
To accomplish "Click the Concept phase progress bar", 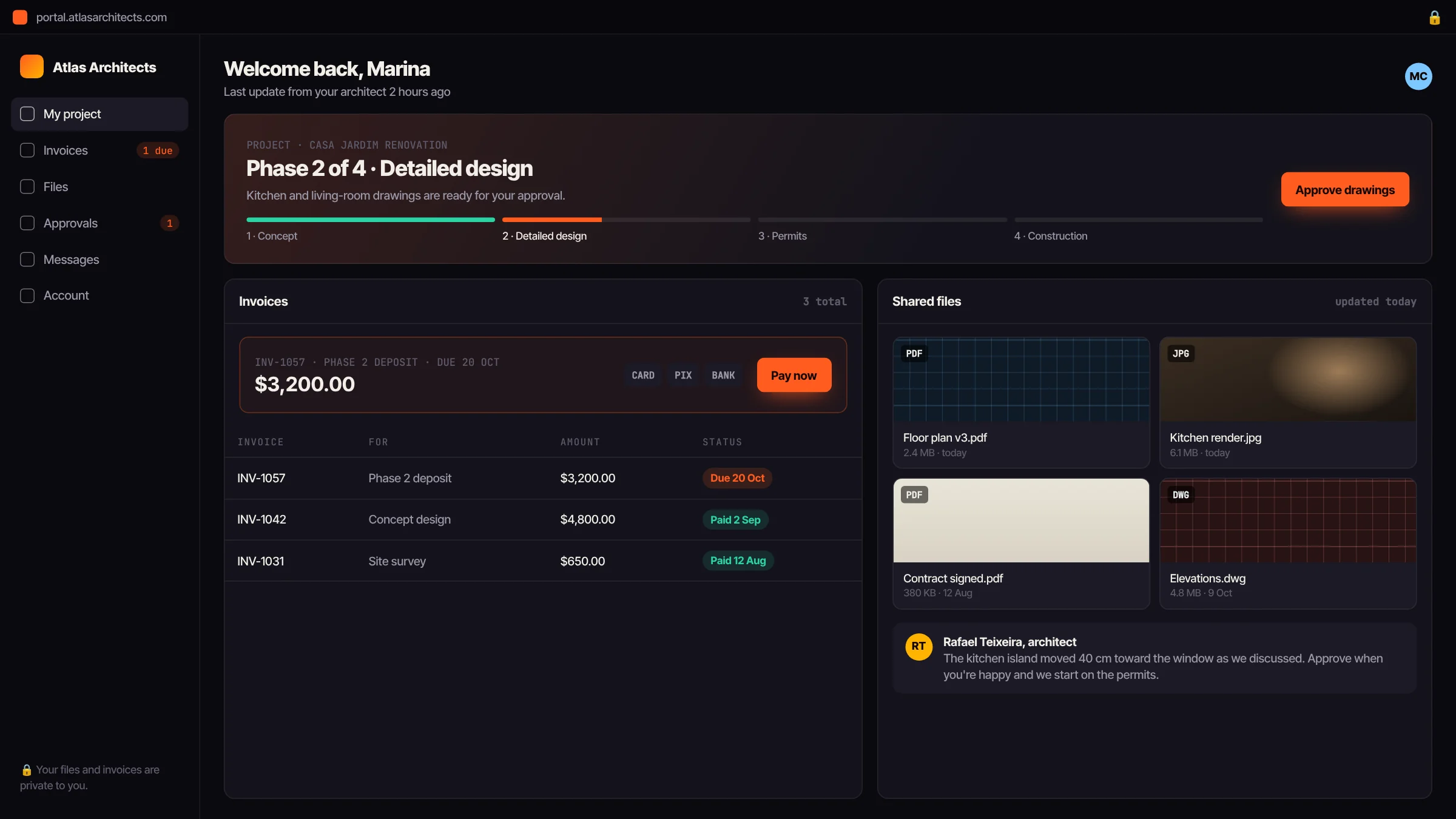I will click(x=371, y=220).
